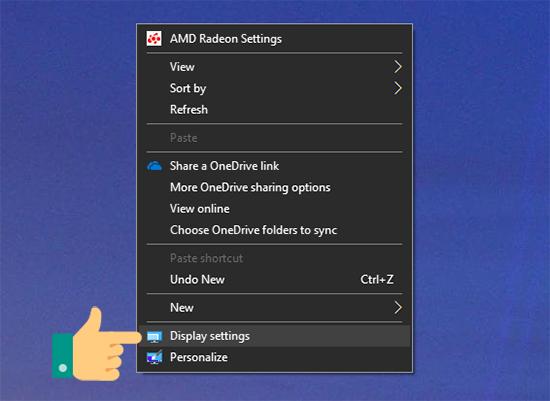
Task: Open the New submenu entry
Action: 274,308
